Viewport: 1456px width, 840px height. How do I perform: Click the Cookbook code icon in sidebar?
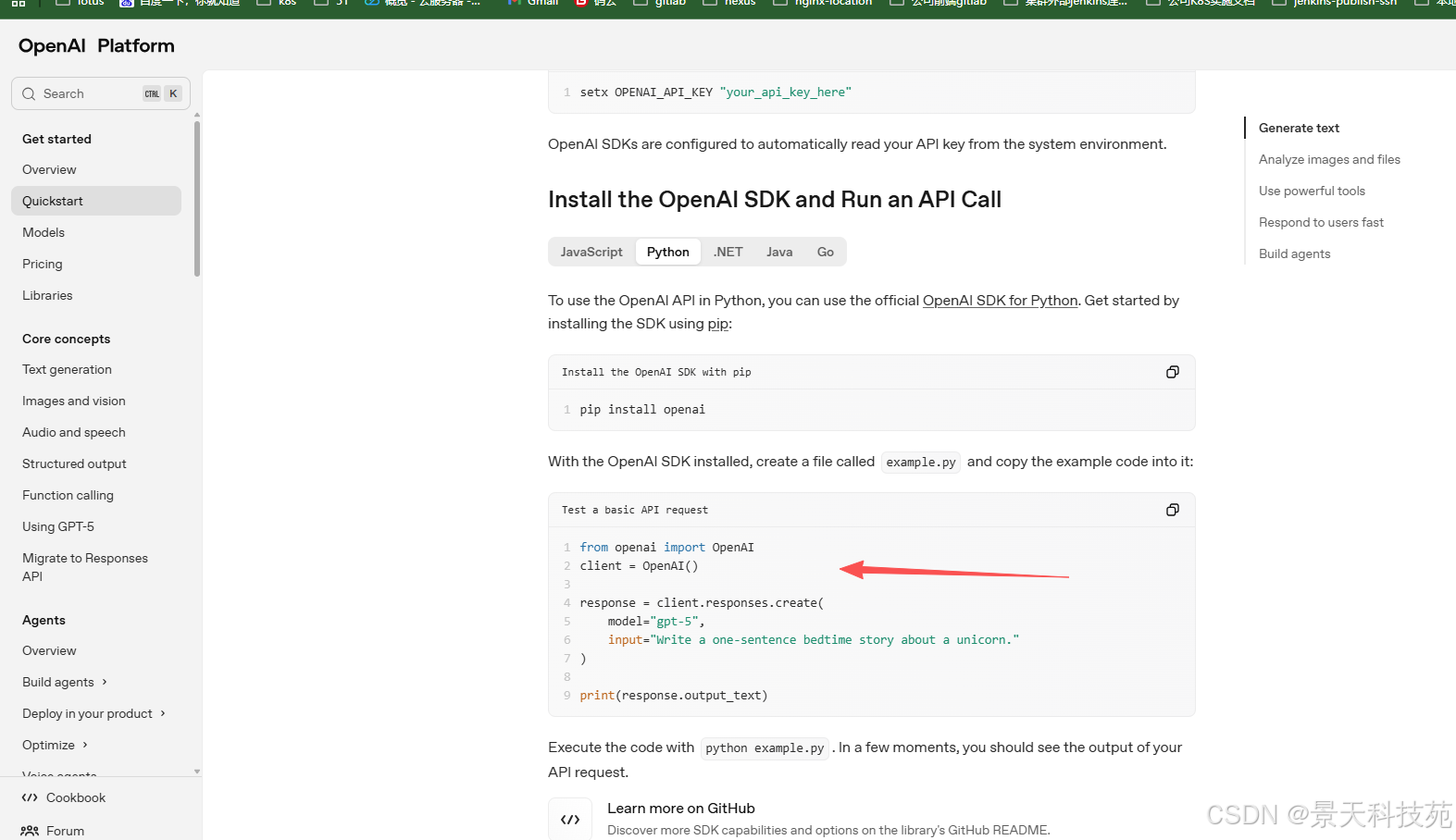pyautogui.click(x=30, y=797)
